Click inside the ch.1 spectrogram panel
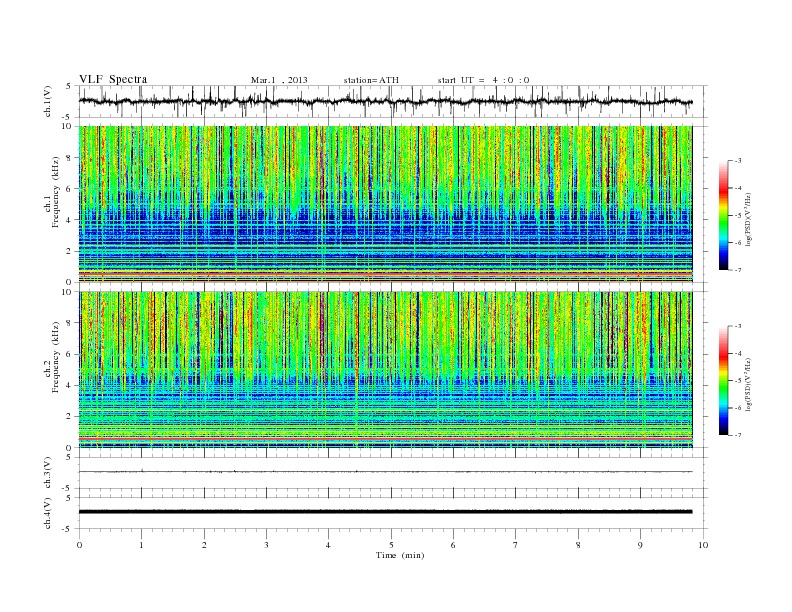 tap(385, 204)
